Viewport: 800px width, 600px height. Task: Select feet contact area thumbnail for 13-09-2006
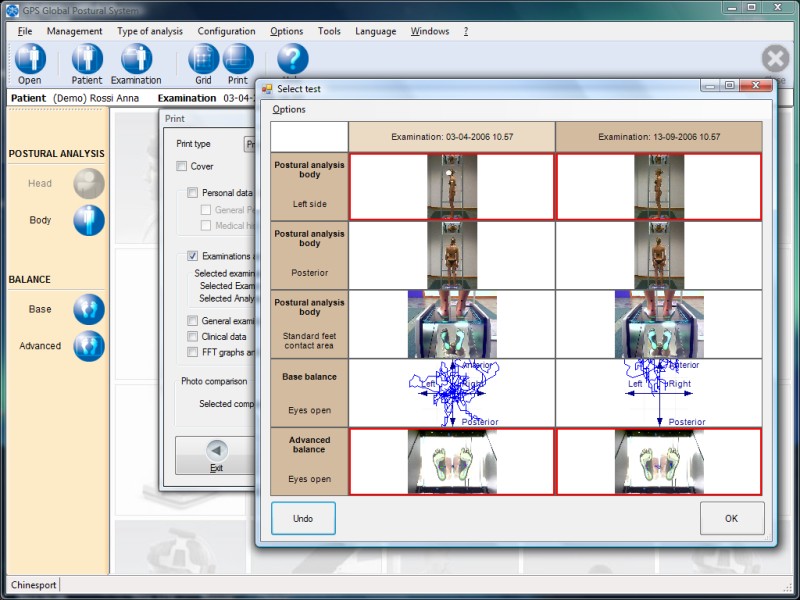(659, 324)
